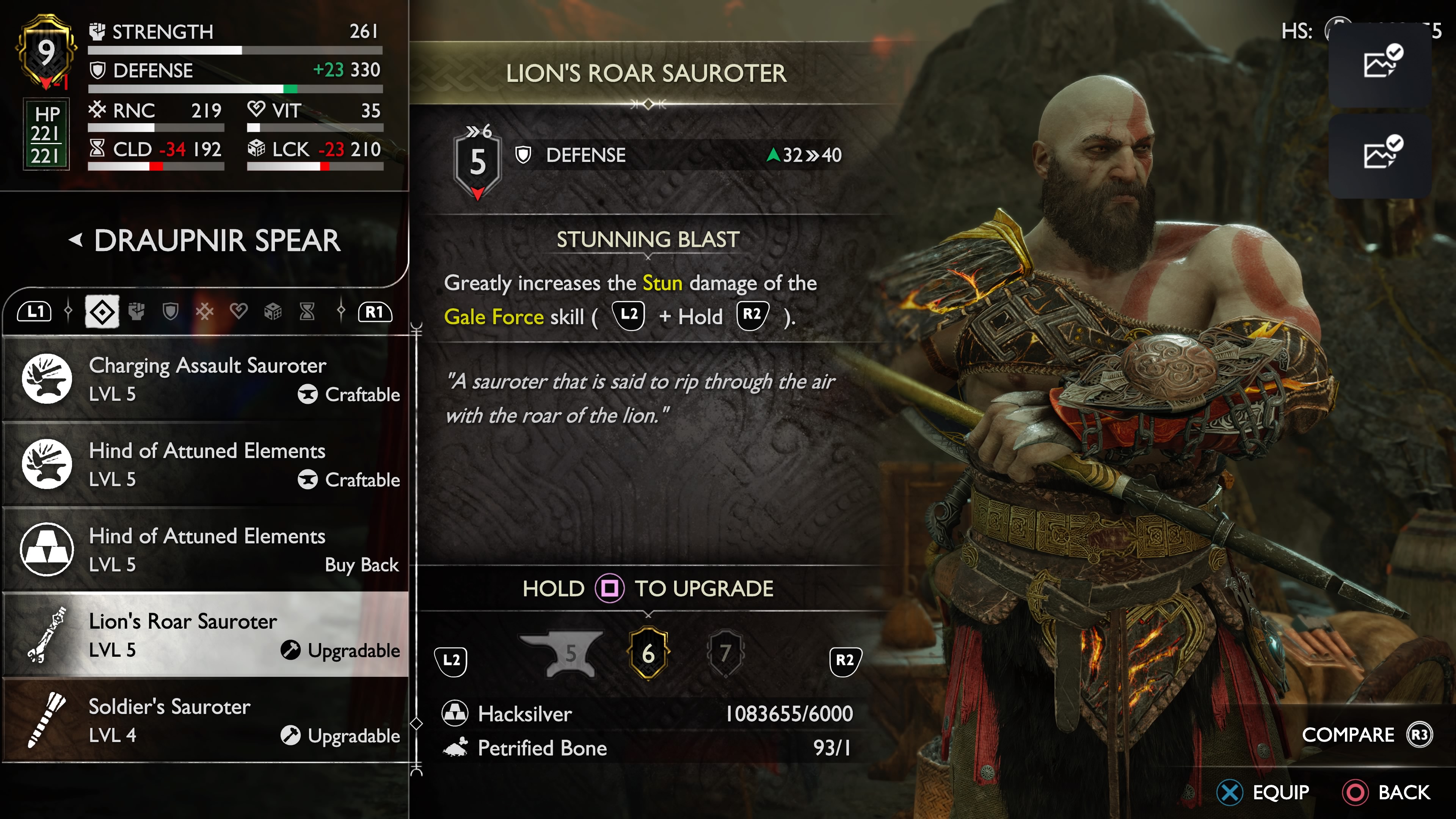Image resolution: width=1456 pixels, height=819 pixels.
Task: Select Hind of Attuned Elements Buy Back item
Action: tap(206, 550)
